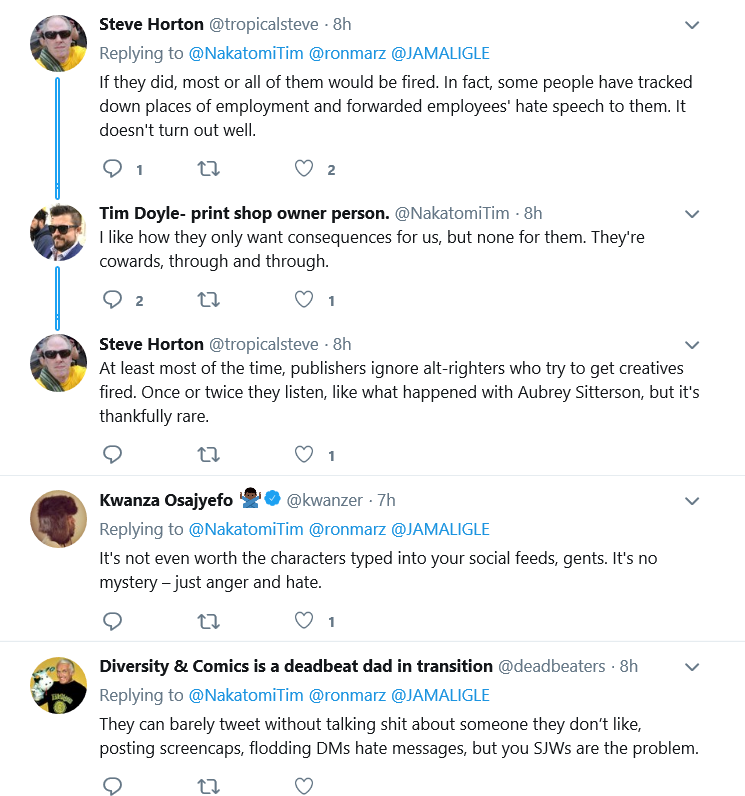
Task: Like Steve Horton's tweet with 2 likes
Action: tap(304, 168)
